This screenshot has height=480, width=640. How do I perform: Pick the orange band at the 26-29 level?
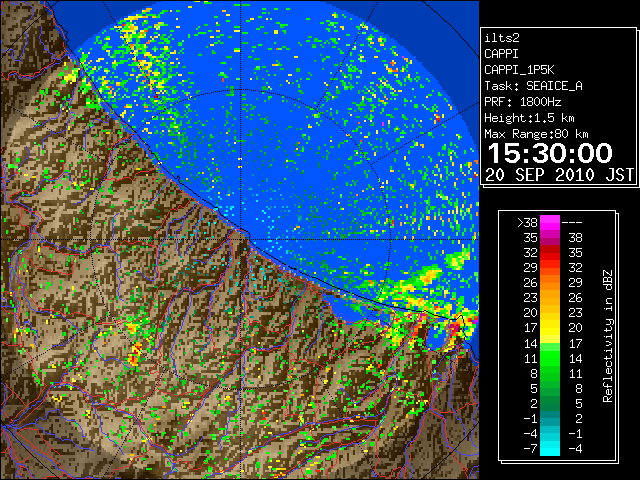pos(550,282)
